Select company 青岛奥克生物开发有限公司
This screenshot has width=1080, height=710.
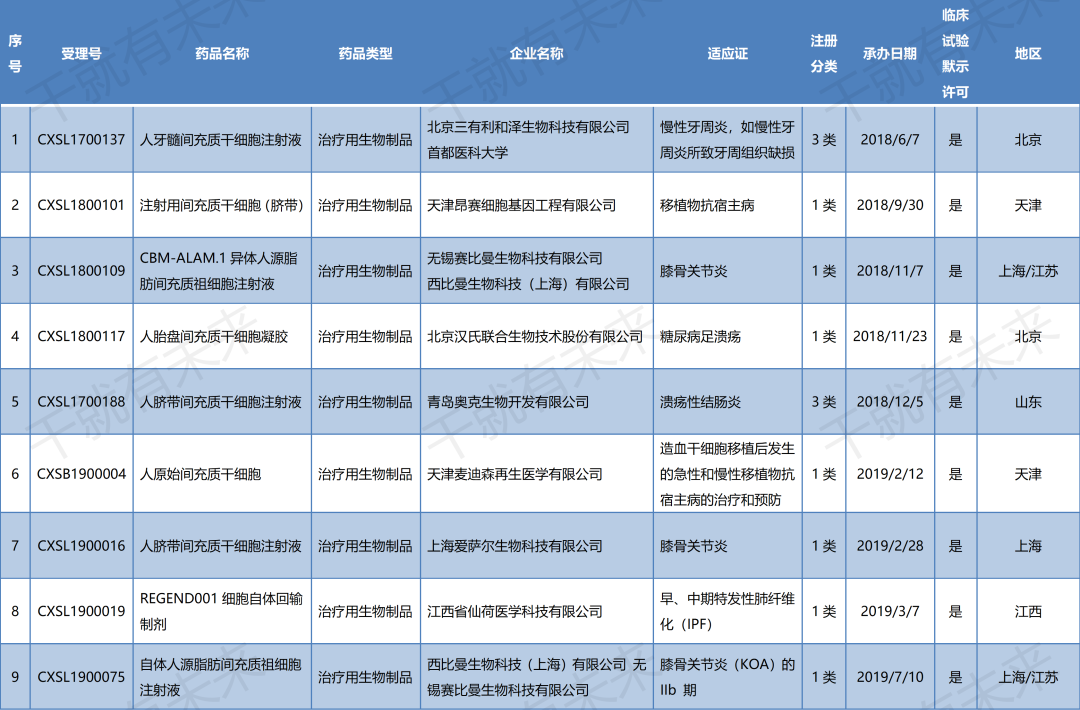[508, 402]
